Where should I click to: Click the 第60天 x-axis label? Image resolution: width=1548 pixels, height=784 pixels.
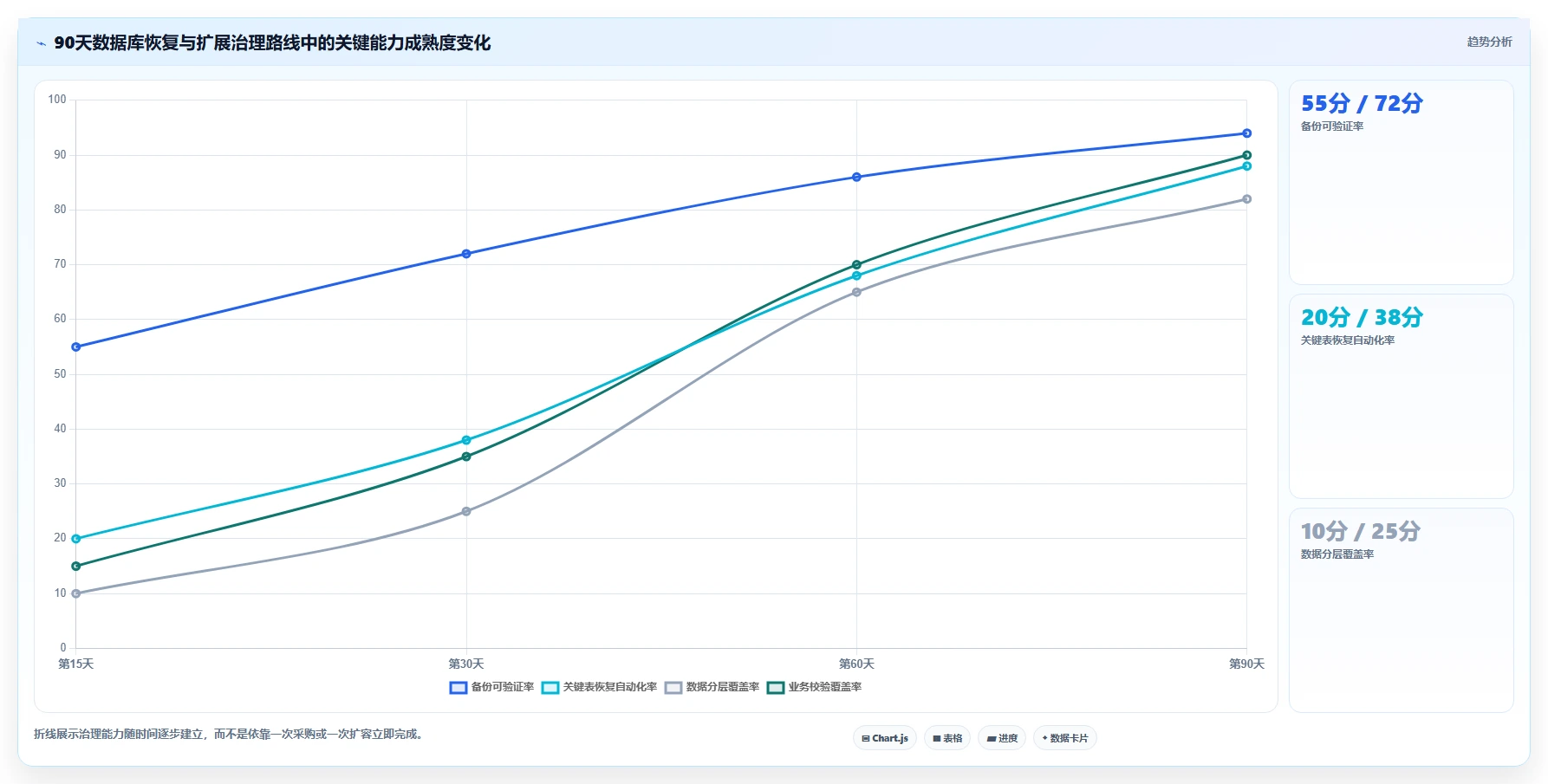pos(856,664)
